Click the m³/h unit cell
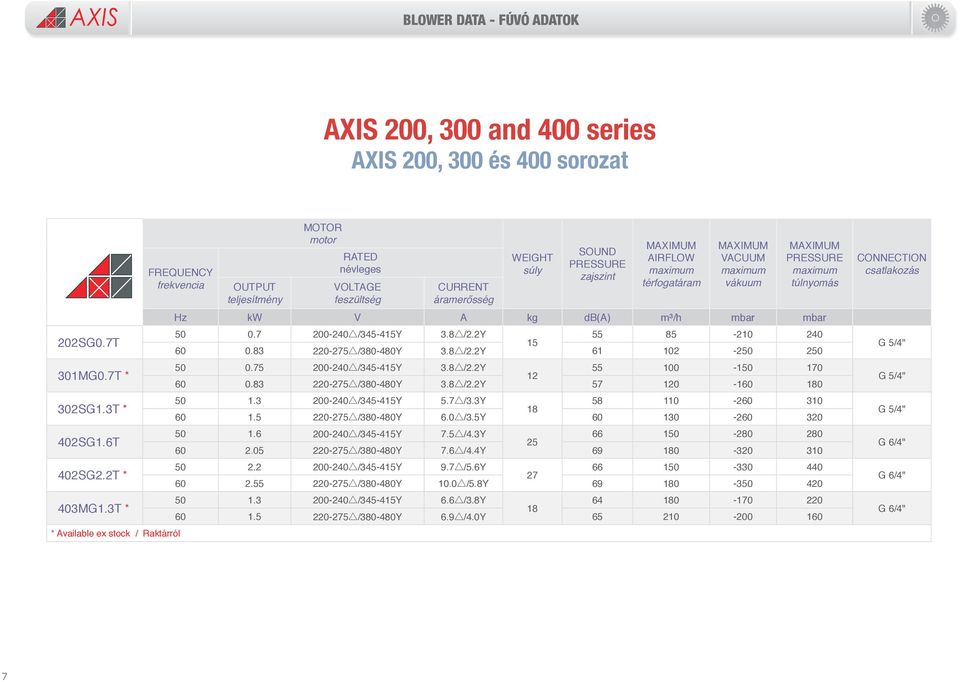The height and width of the screenshot is (682, 960). click(x=671, y=317)
